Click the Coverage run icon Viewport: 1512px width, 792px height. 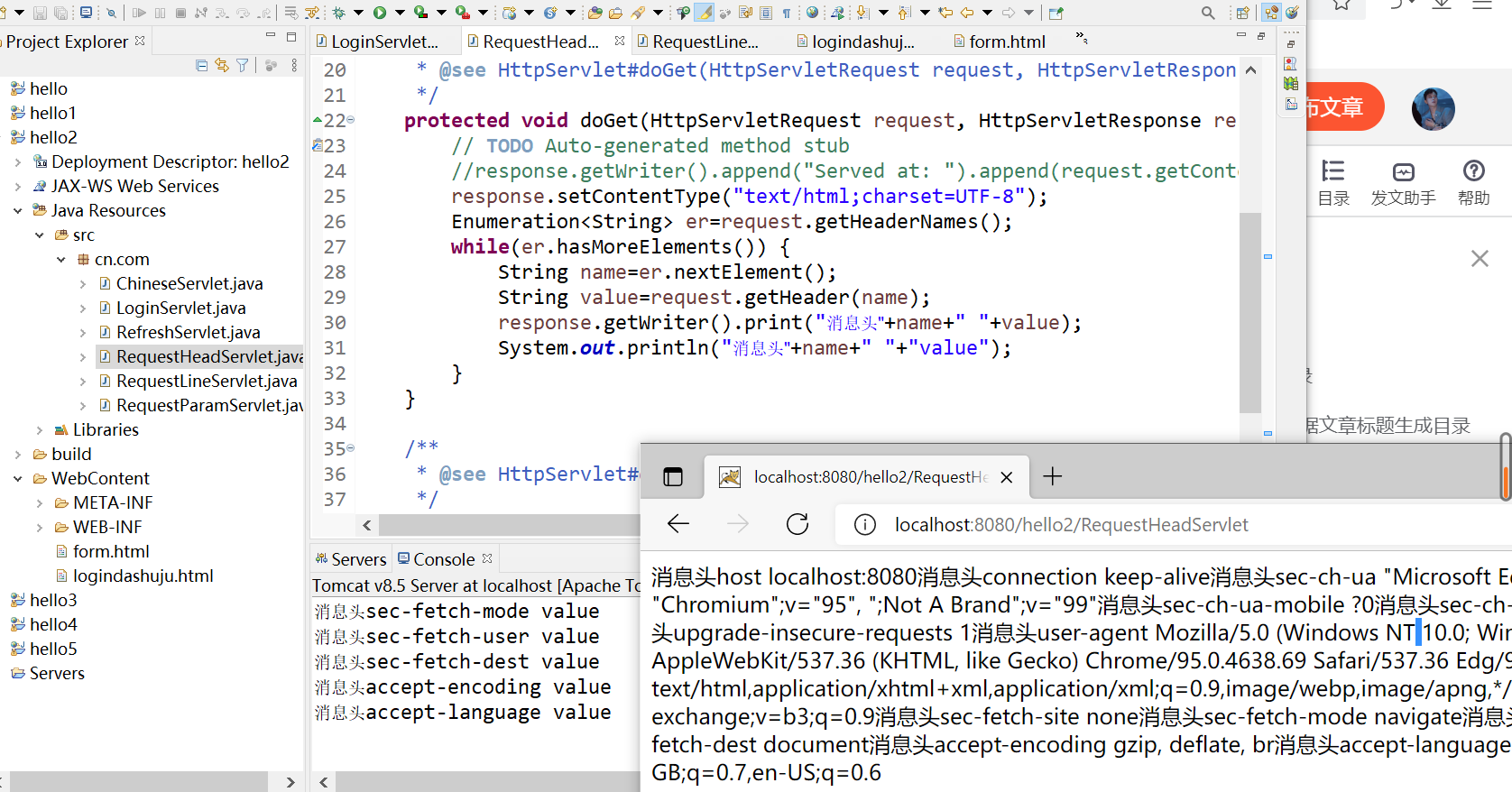[420, 13]
